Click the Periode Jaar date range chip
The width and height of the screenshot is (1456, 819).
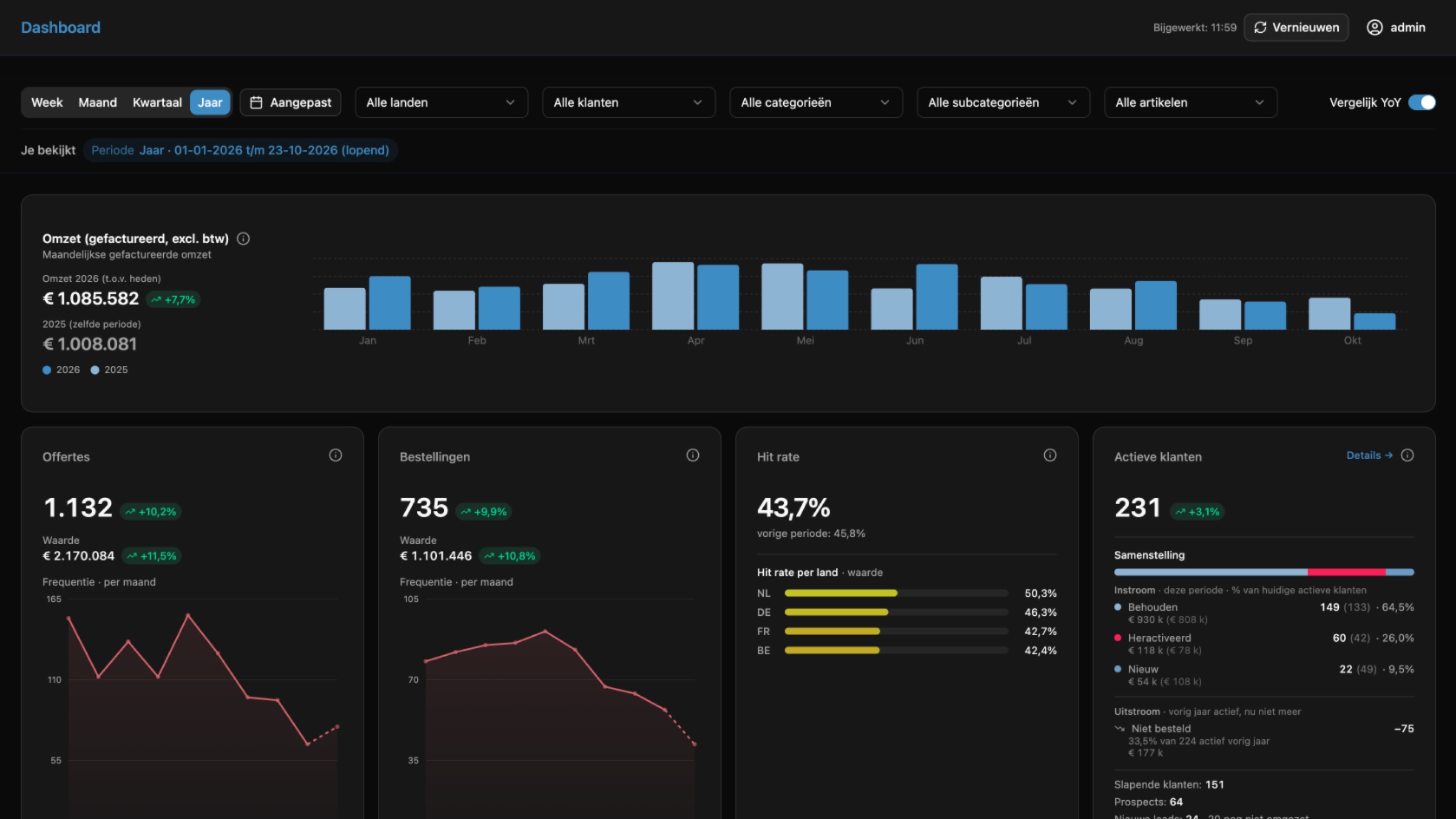point(240,150)
